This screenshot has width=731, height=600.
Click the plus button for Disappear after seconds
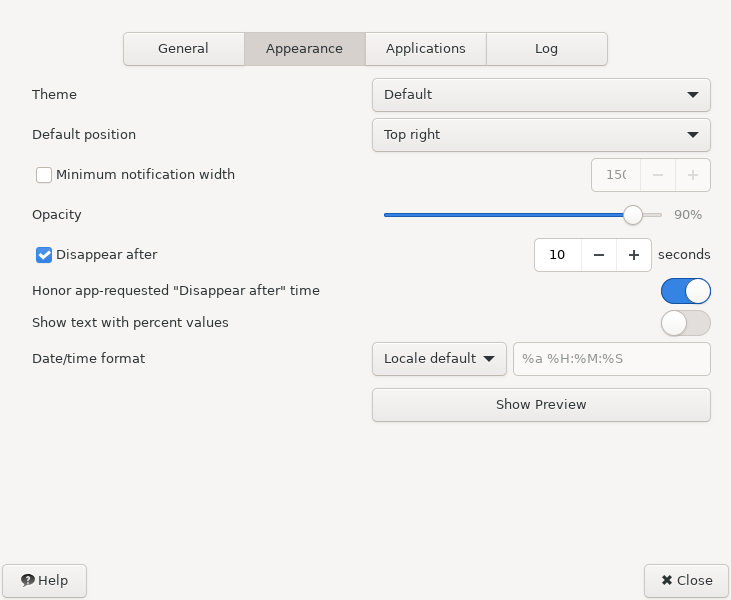coord(634,255)
